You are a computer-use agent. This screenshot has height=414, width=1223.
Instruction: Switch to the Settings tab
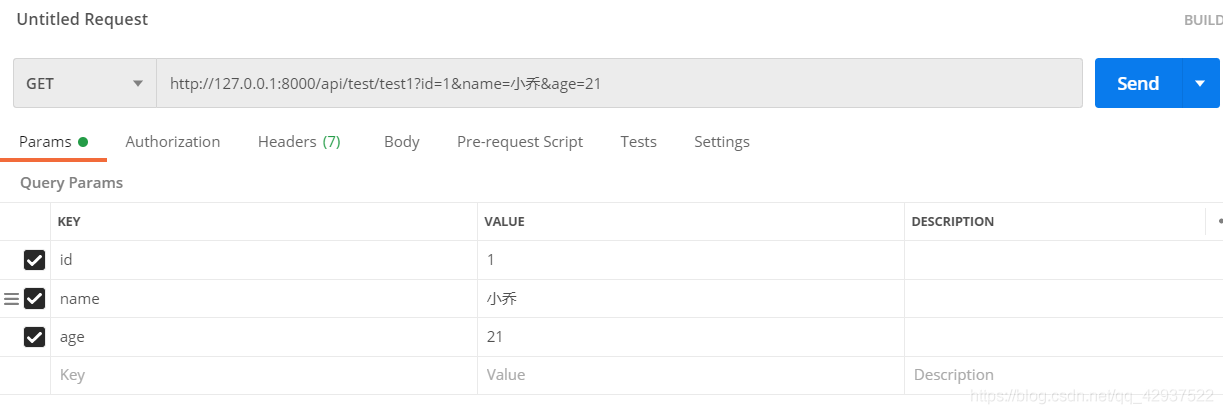click(x=721, y=142)
